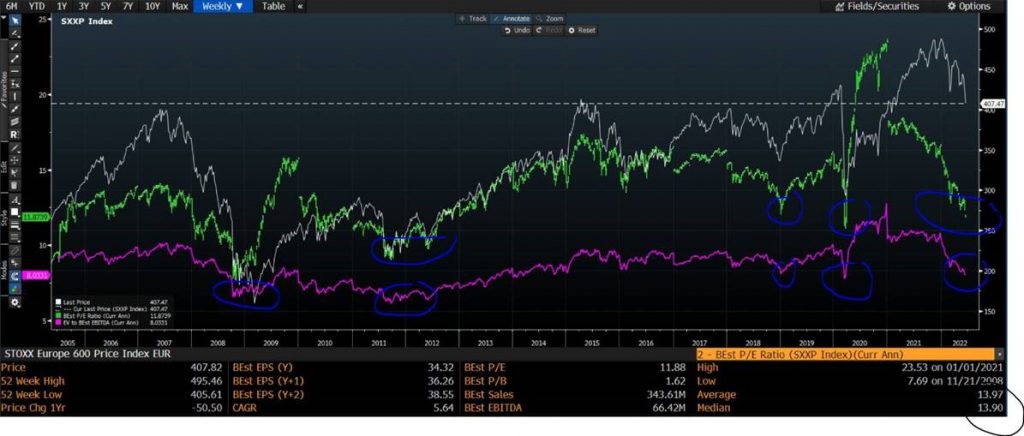Select the Max time range
1024x436 pixels.
click(179, 6)
